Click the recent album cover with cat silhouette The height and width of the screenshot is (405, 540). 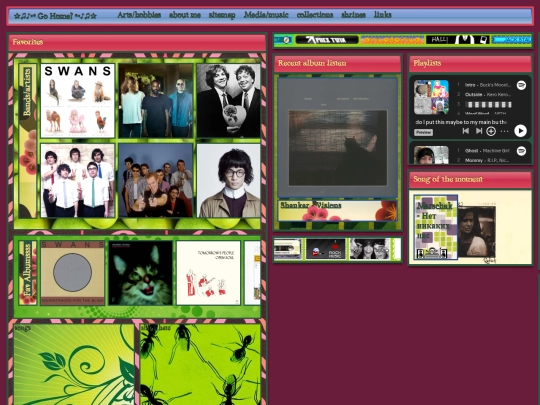click(x=338, y=138)
